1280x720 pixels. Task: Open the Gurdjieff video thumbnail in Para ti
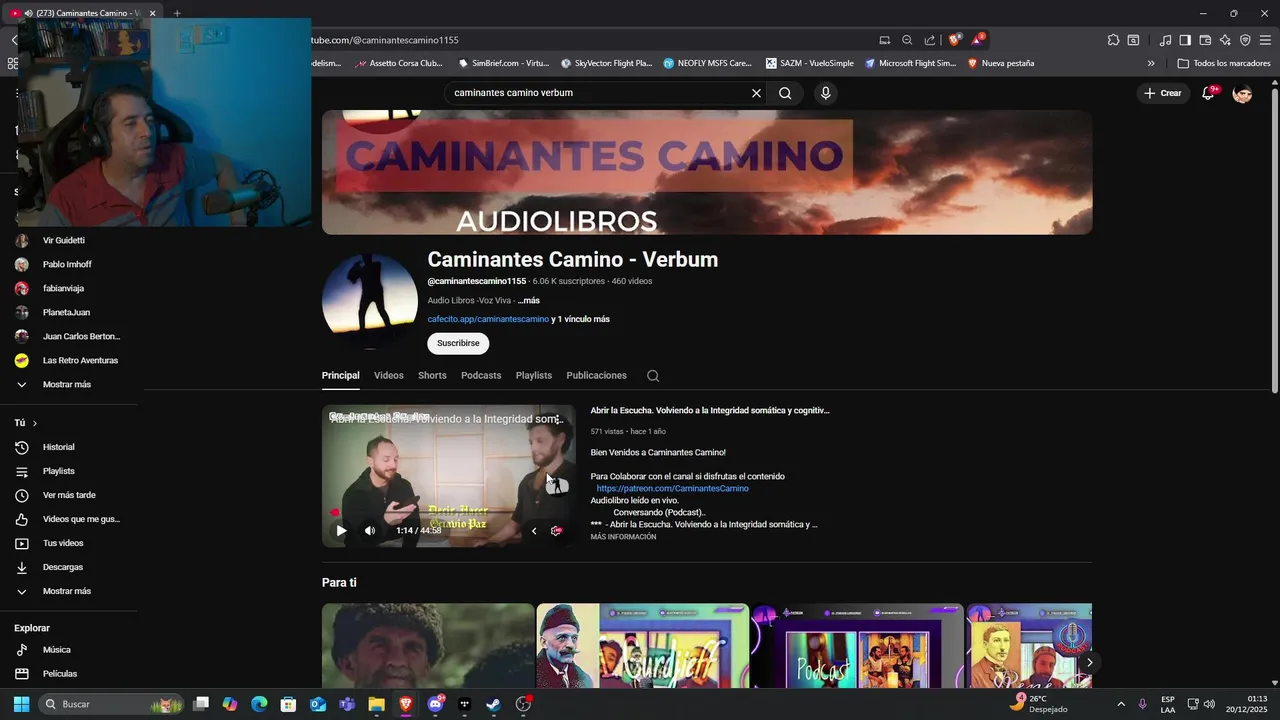pos(643,645)
